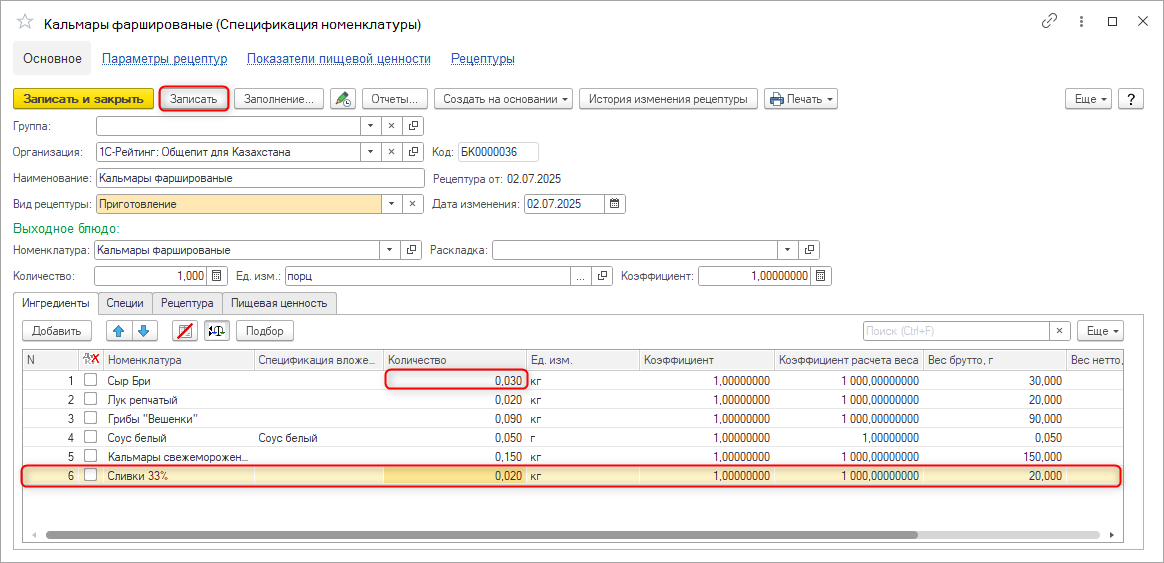Open the Раскладка item form
This screenshot has height=563, width=1164.
(x=809, y=250)
